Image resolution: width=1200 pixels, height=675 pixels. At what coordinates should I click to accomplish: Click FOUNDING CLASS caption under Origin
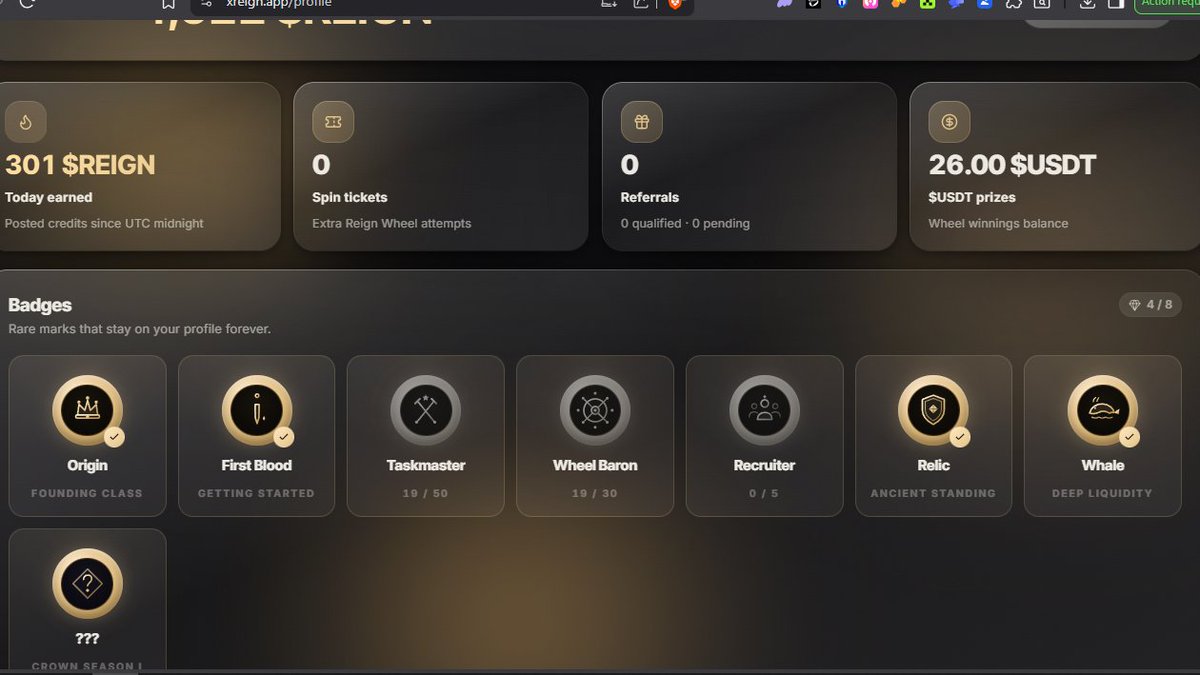tap(87, 493)
